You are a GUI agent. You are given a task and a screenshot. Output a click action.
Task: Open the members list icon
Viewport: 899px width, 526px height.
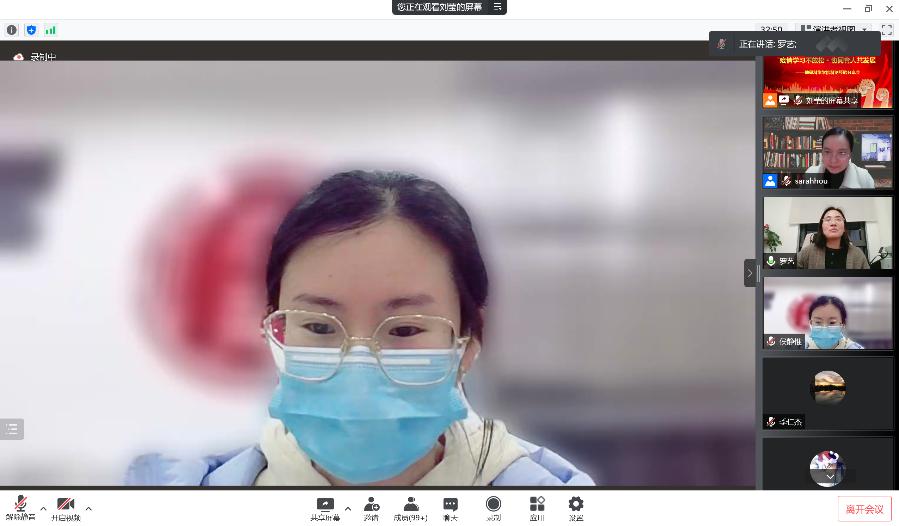[x=410, y=505]
